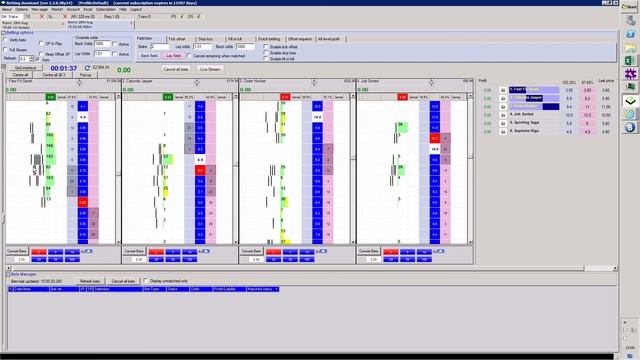Check Enable stop loss
Image resolution: width=640 pixels, height=360 pixels.
tap(266, 53)
